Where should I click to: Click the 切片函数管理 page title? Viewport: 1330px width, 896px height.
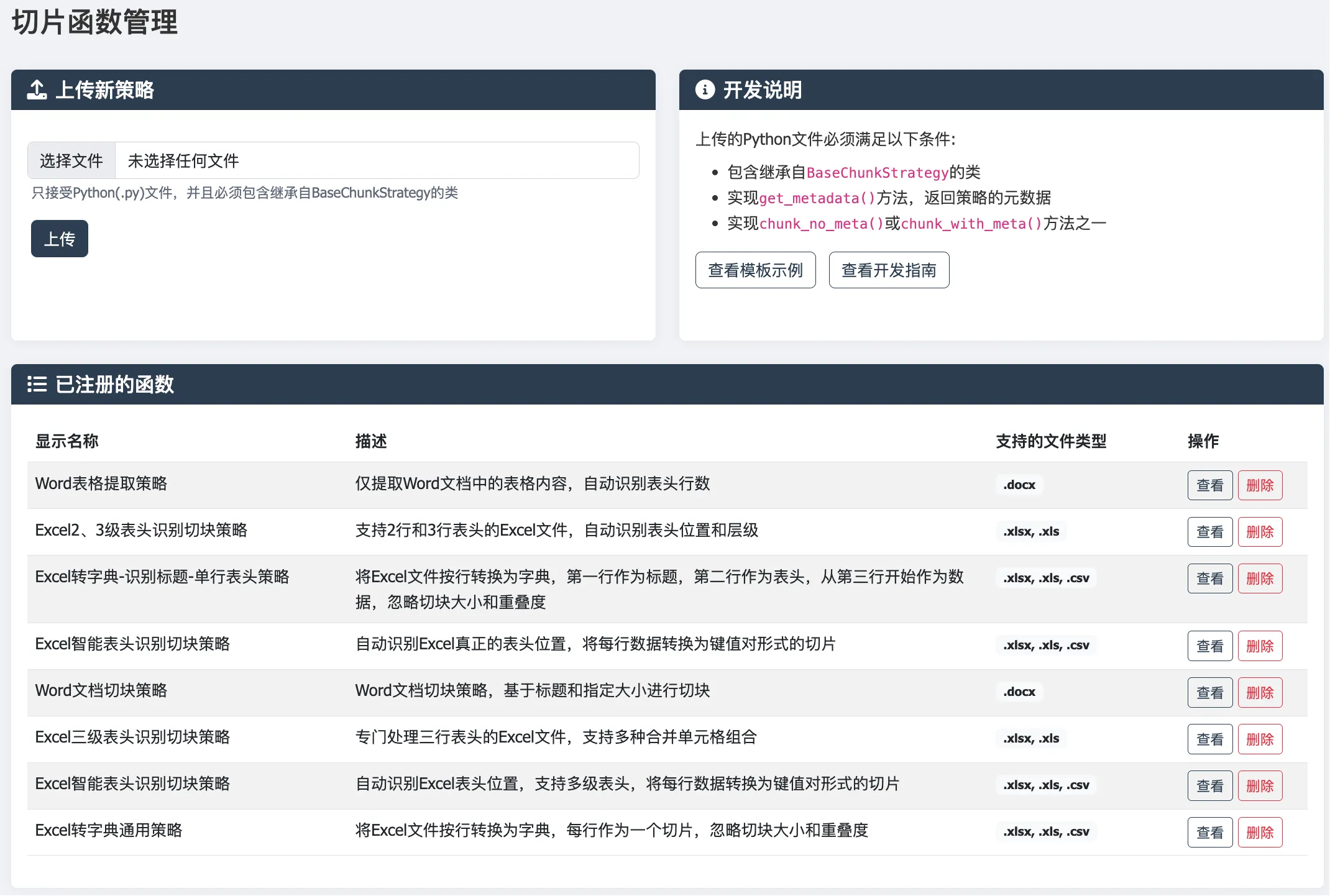[x=95, y=22]
